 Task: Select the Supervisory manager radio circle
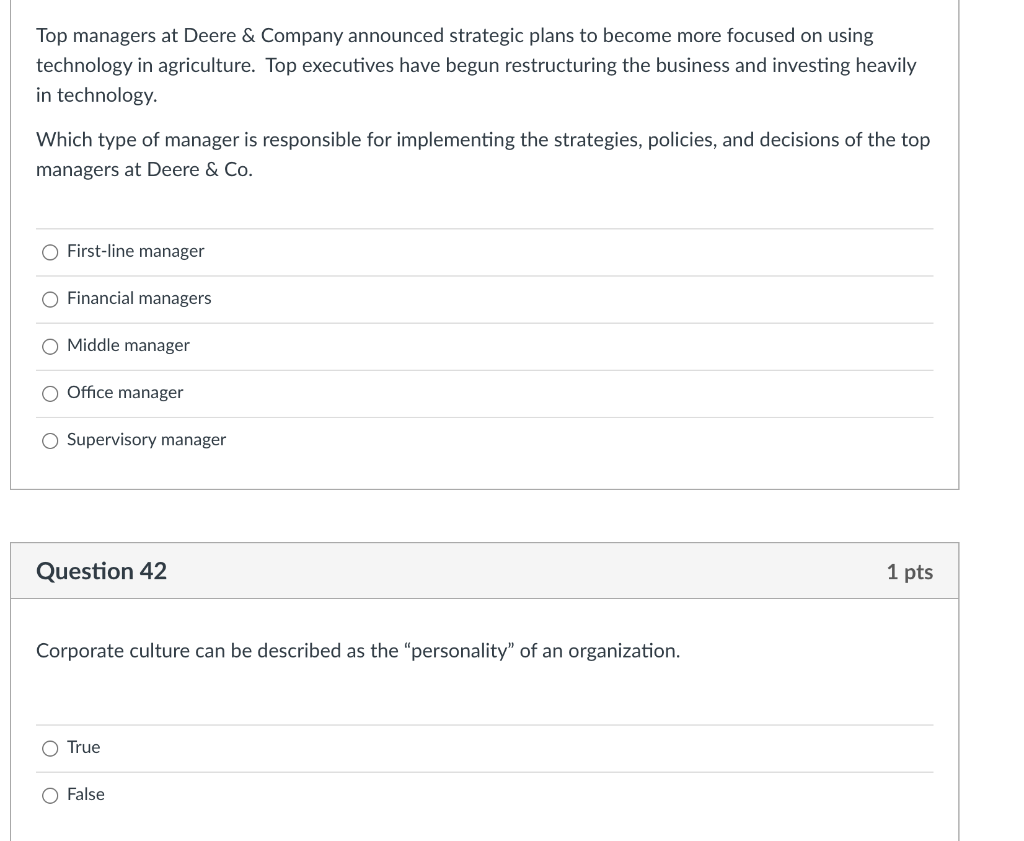click(50, 440)
